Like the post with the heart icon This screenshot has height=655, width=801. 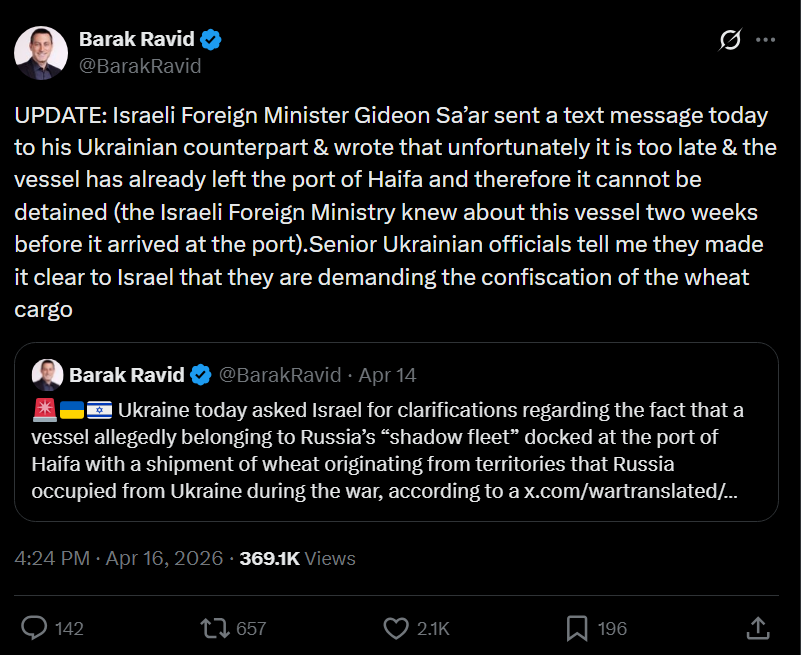pyautogui.click(x=396, y=628)
